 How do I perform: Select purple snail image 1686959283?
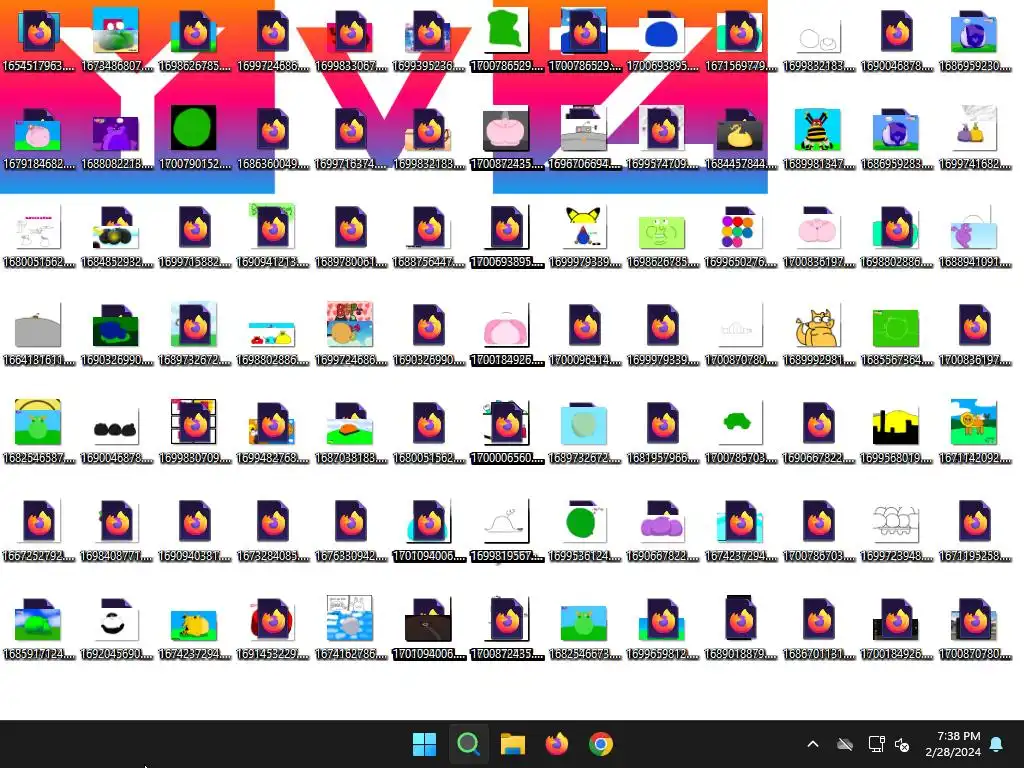tap(897, 138)
